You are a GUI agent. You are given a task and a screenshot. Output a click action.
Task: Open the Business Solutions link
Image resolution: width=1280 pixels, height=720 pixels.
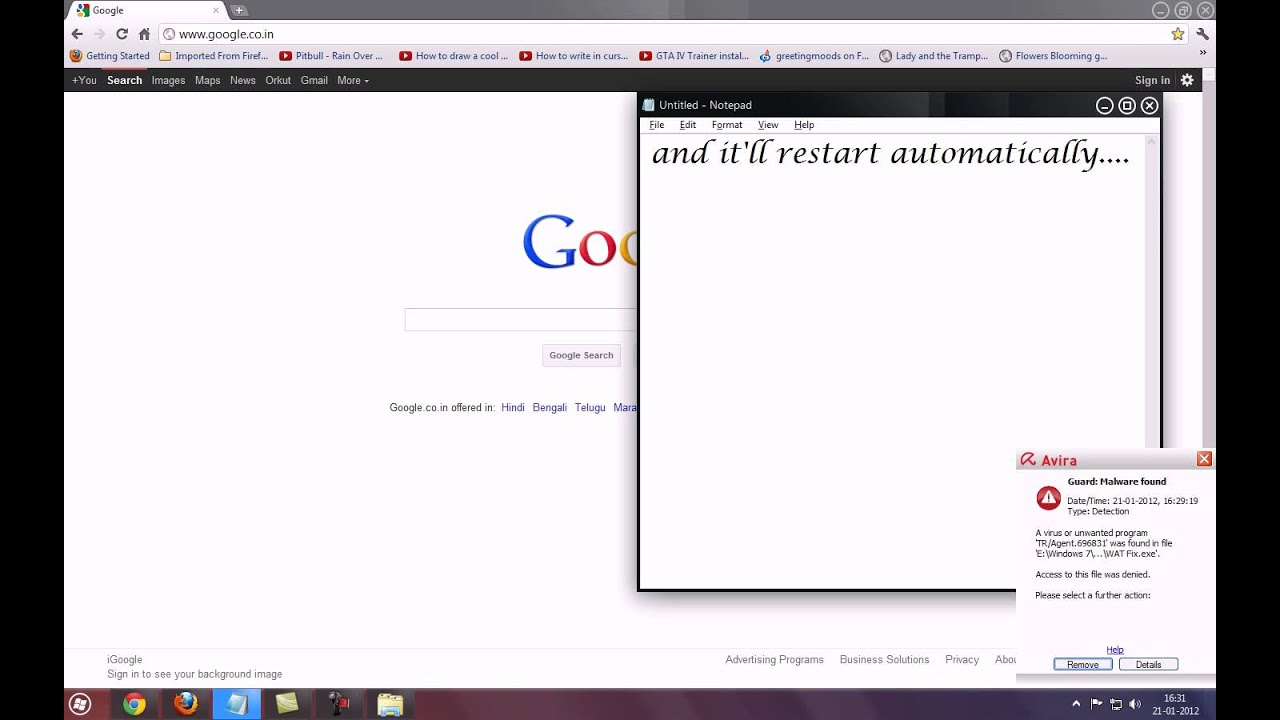(x=884, y=660)
